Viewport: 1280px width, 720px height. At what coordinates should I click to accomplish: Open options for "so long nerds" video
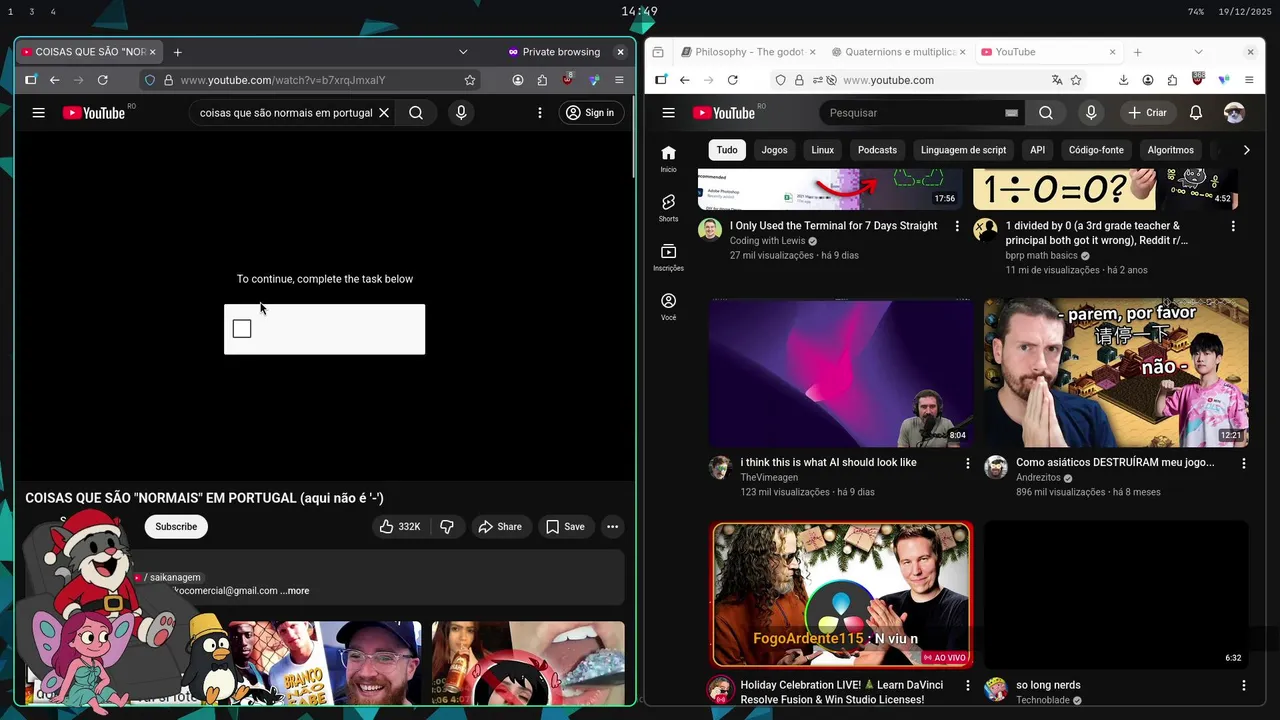click(x=1244, y=686)
